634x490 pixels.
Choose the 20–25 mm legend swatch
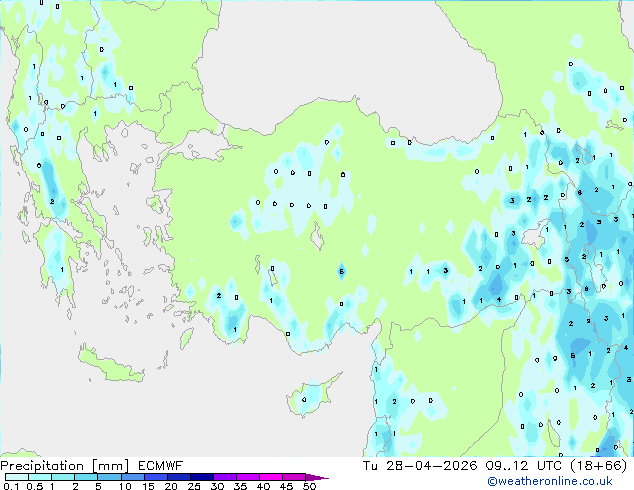point(178,477)
